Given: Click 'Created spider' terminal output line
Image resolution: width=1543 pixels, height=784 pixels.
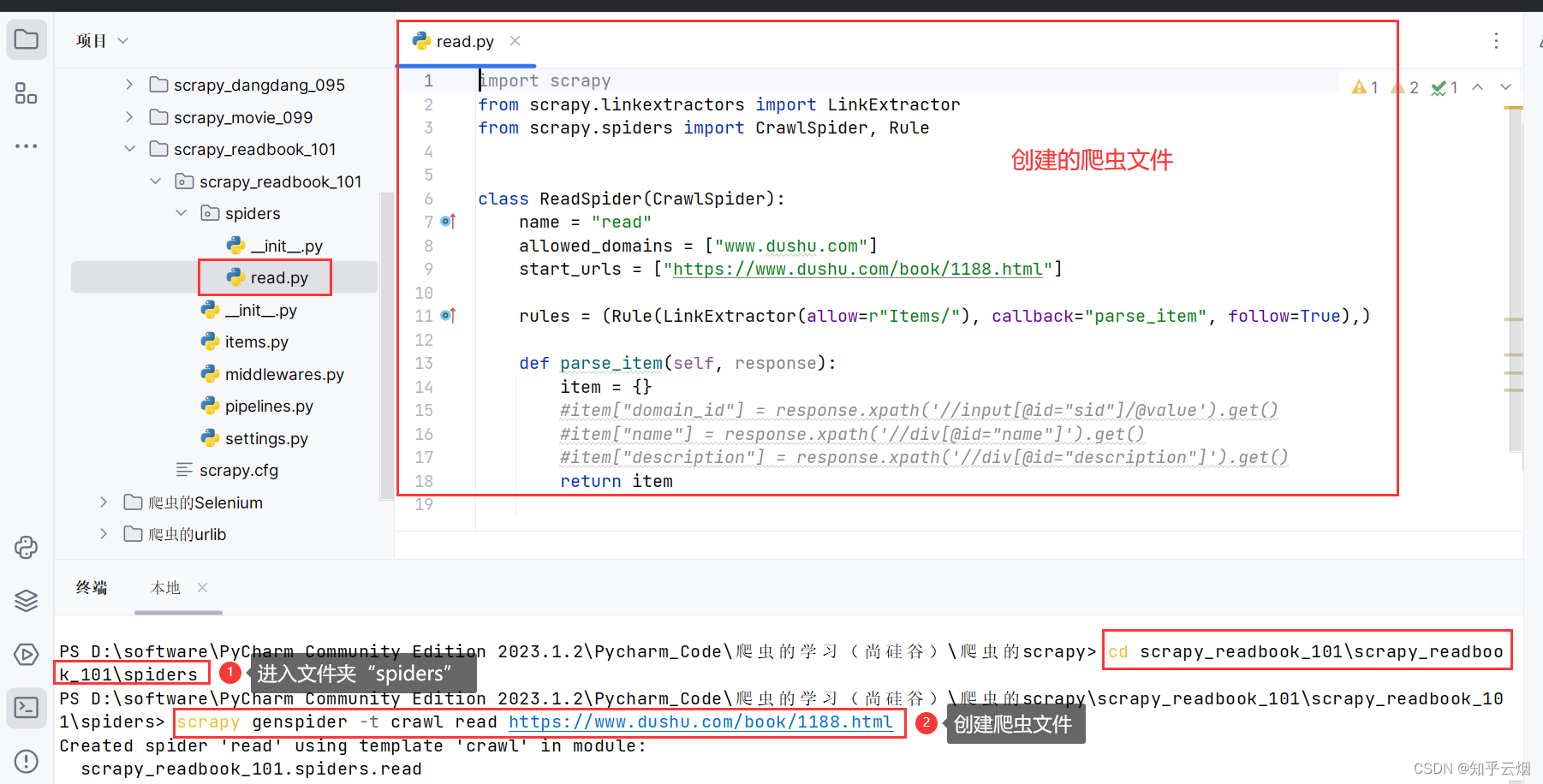Looking at the screenshot, I should [x=353, y=745].
